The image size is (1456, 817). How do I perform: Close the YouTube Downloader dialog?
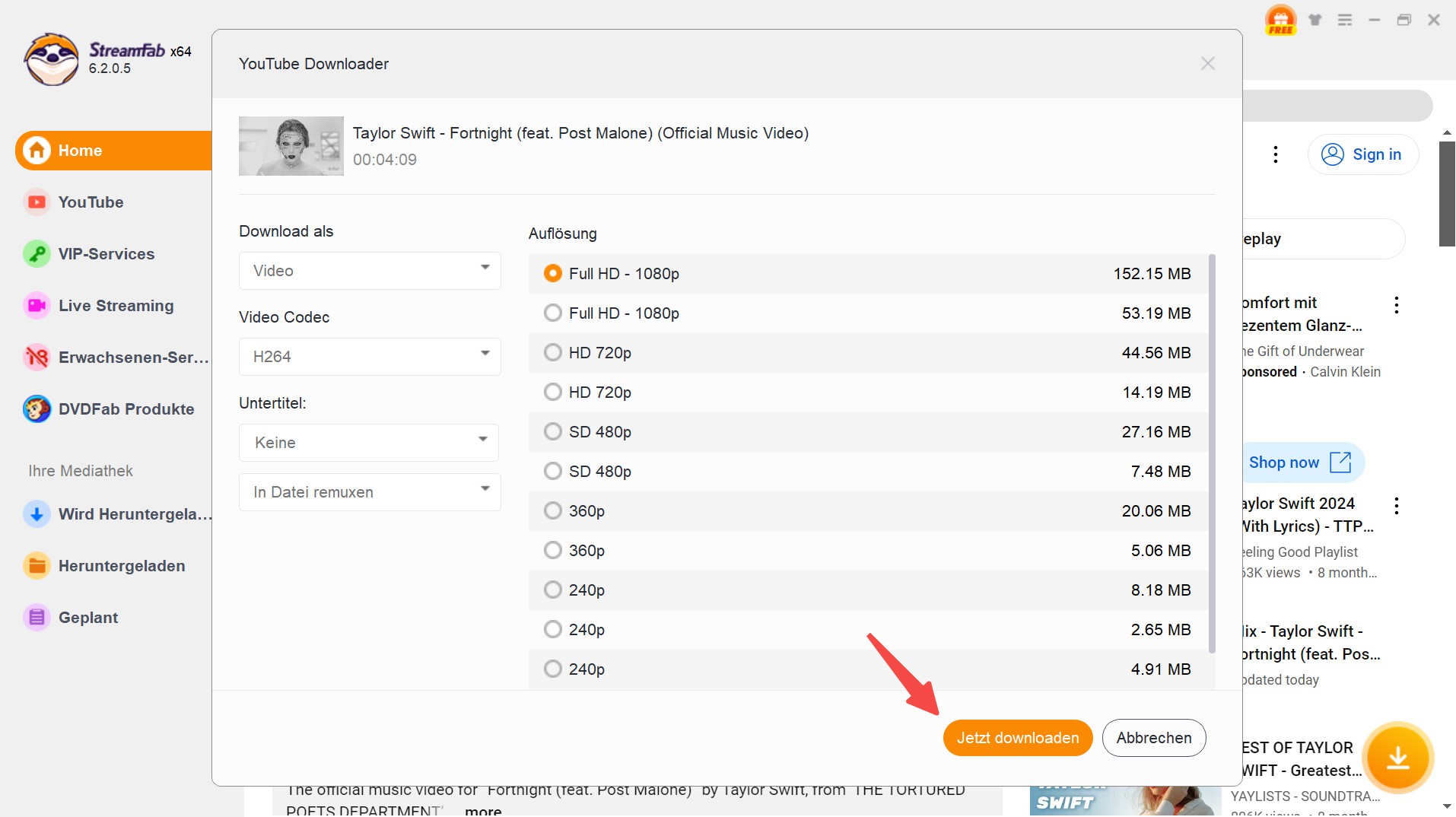(x=1208, y=64)
